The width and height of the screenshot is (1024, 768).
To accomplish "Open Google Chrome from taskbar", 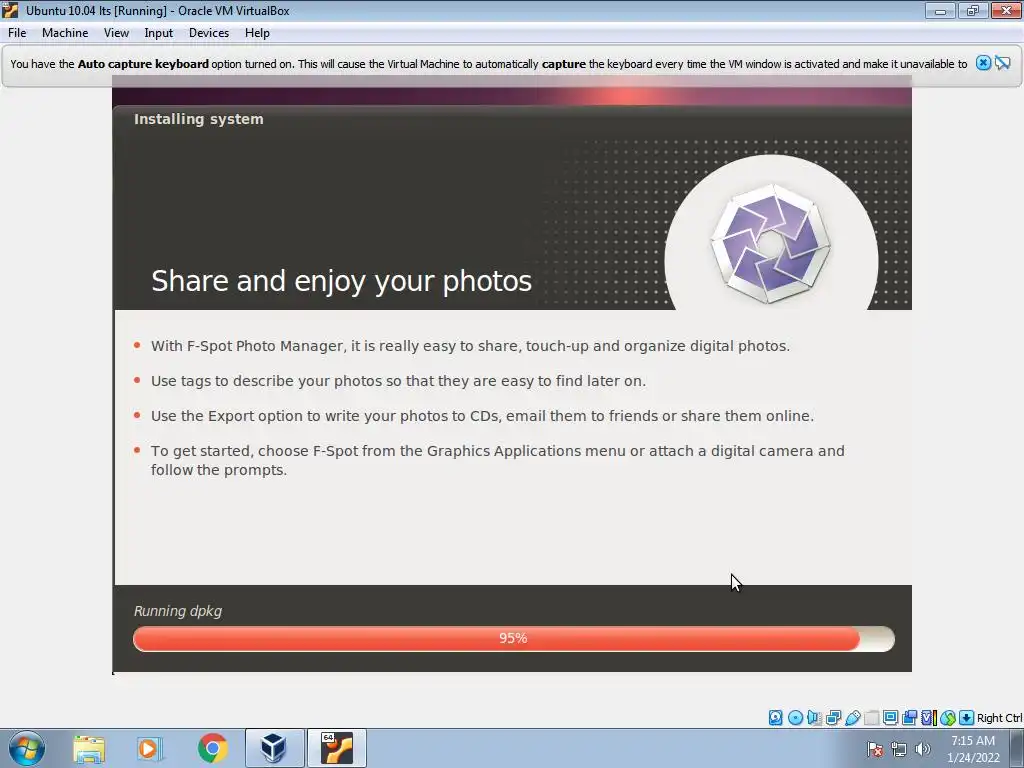I will [x=212, y=748].
